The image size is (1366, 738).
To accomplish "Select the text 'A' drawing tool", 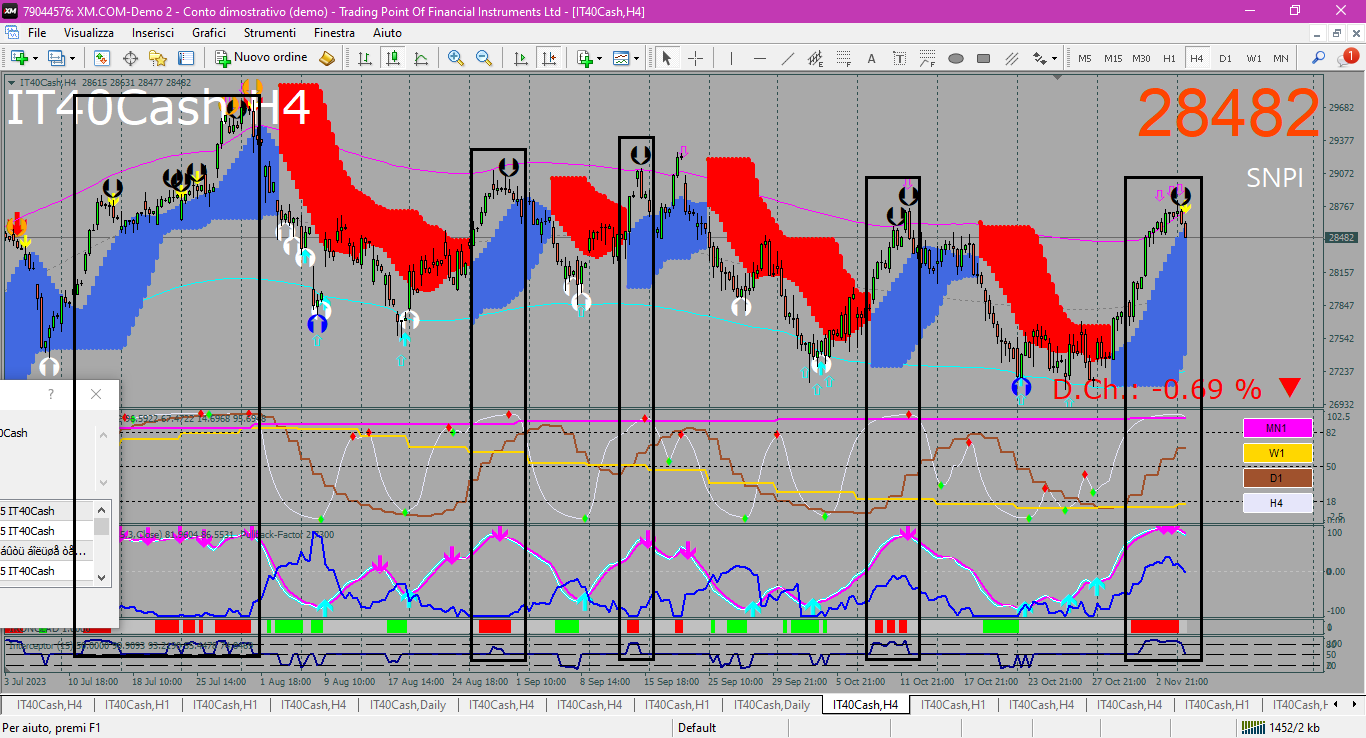I will (871, 58).
